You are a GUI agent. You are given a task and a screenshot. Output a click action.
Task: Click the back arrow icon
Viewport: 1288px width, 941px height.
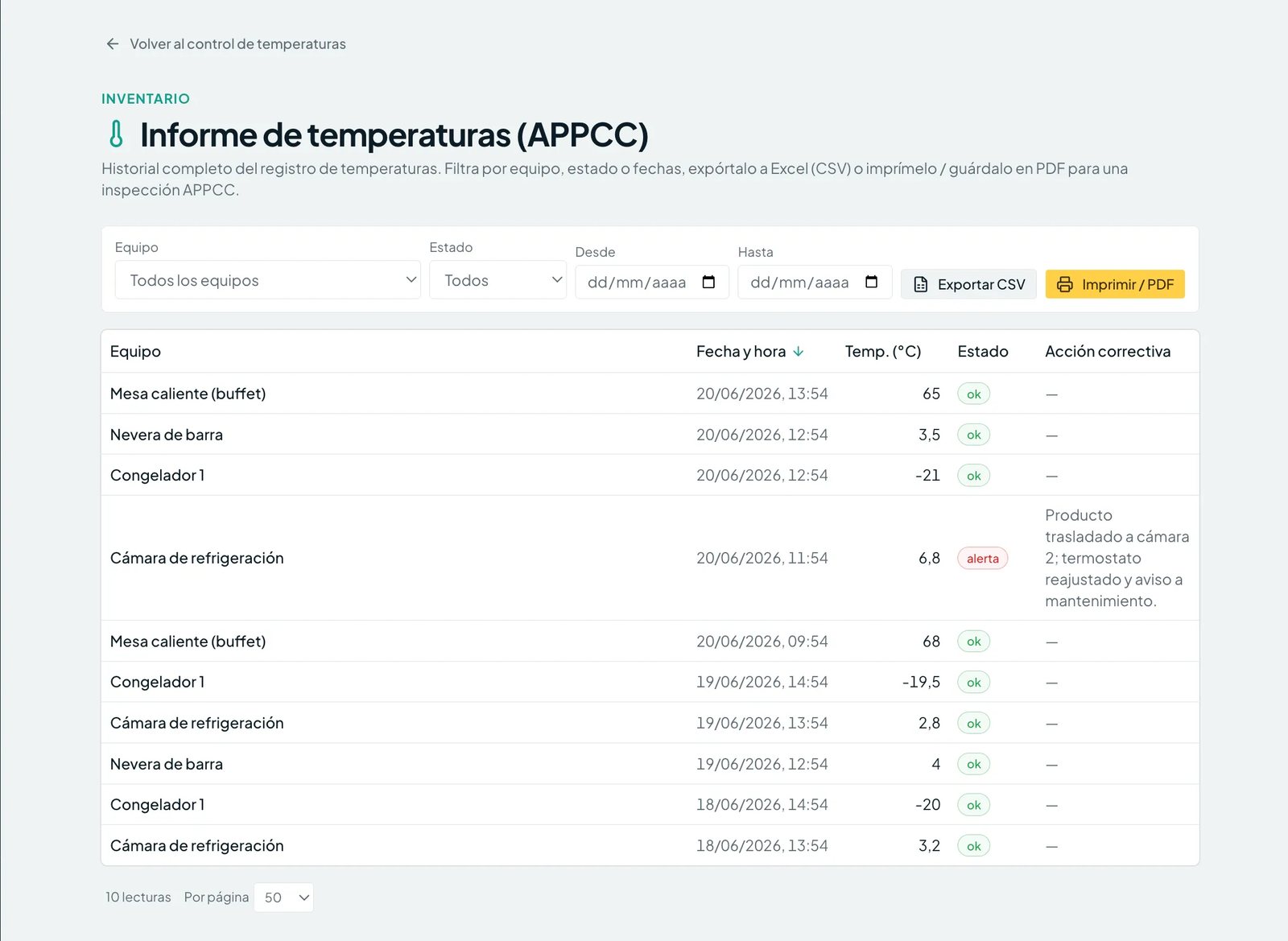pyautogui.click(x=113, y=44)
